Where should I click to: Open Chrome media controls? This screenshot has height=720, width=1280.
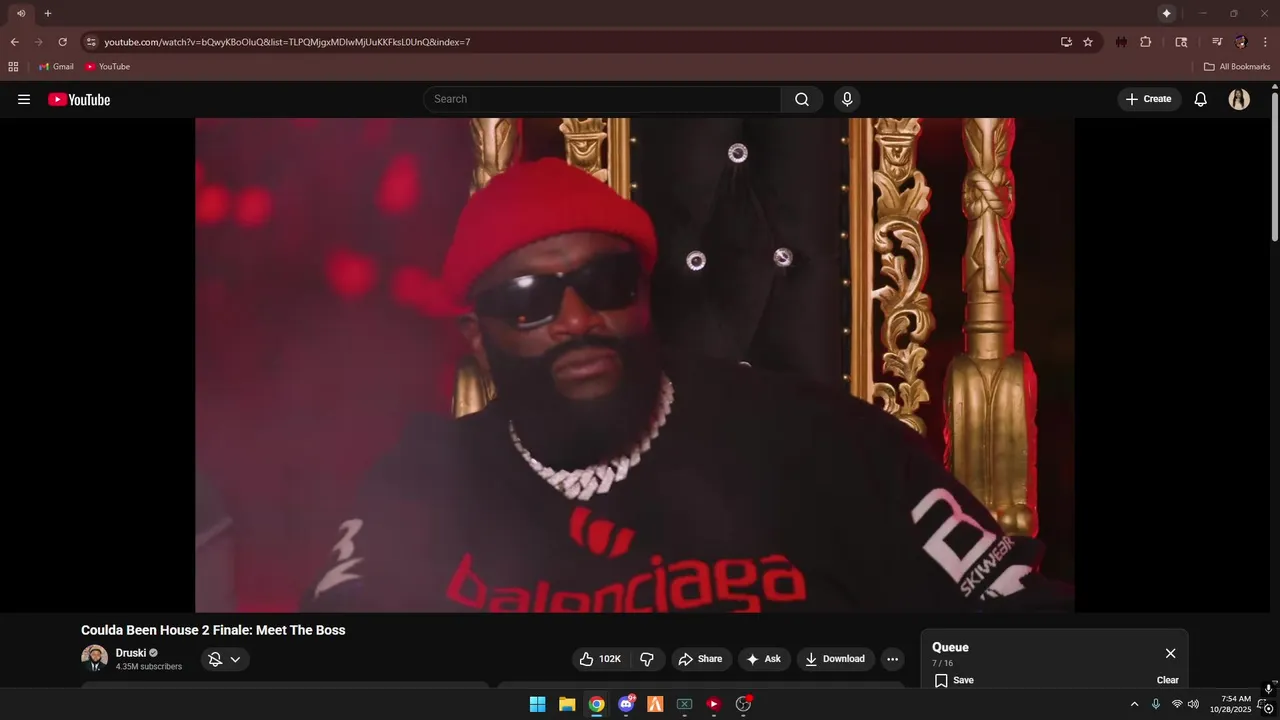[x=1217, y=42]
